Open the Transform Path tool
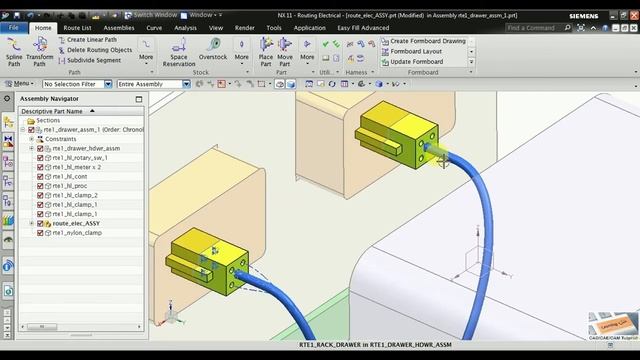Image resolution: width=640 pixels, height=360 pixels. pos(40,51)
